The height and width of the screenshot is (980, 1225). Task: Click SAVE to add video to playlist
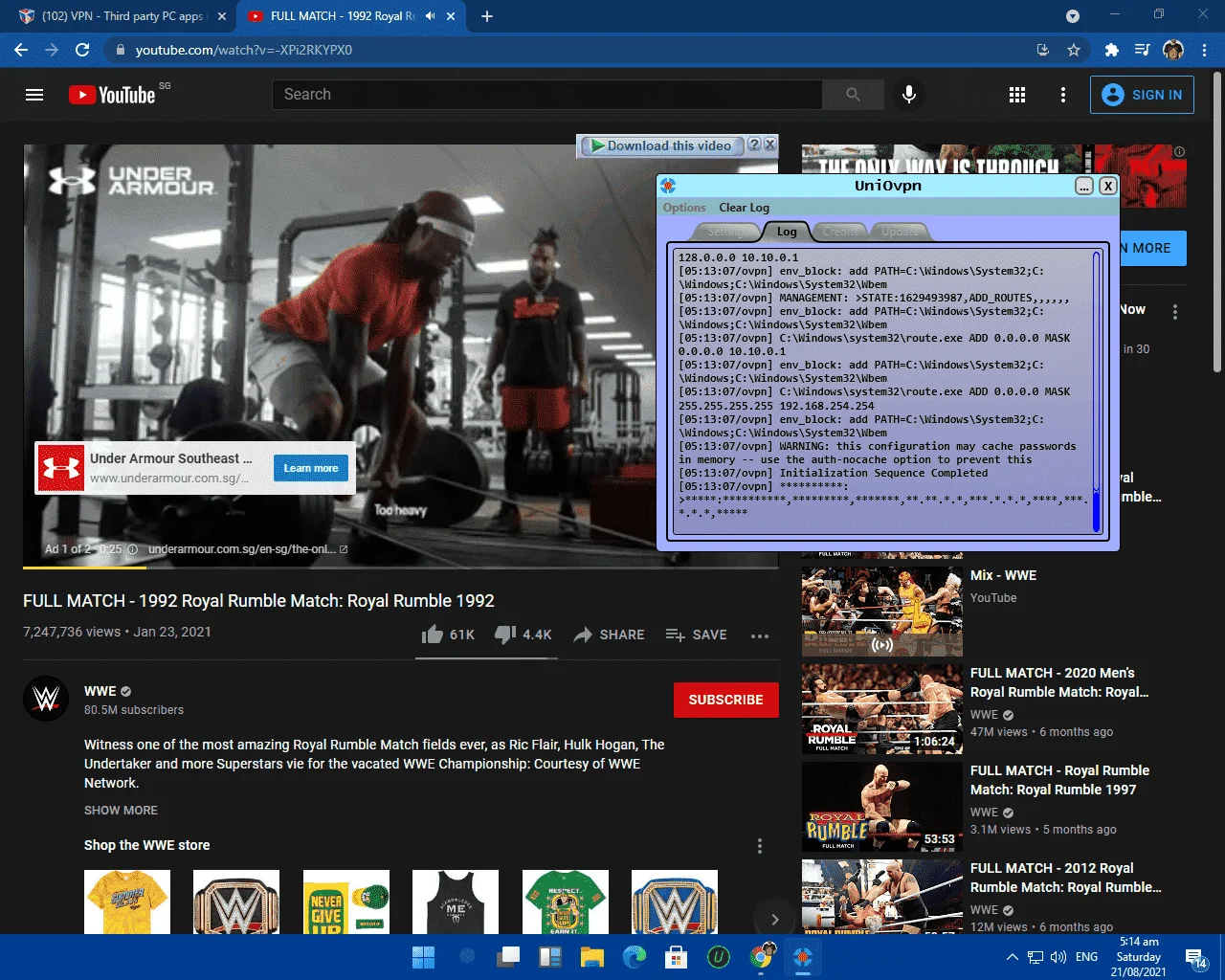[x=696, y=635]
